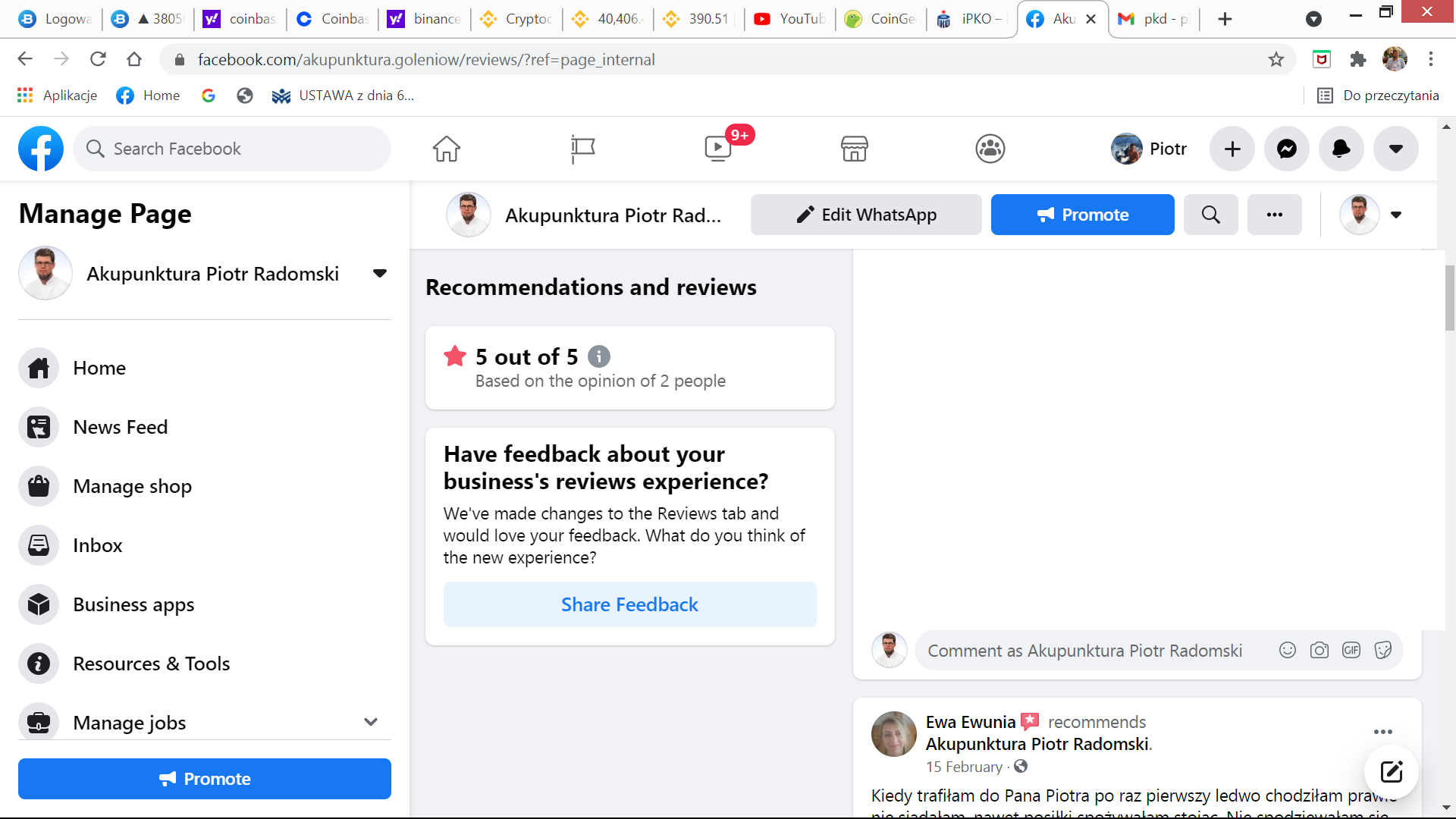1456x819 pixels.
Task: Close the active Facebook tab
Action: [1090, 19]
